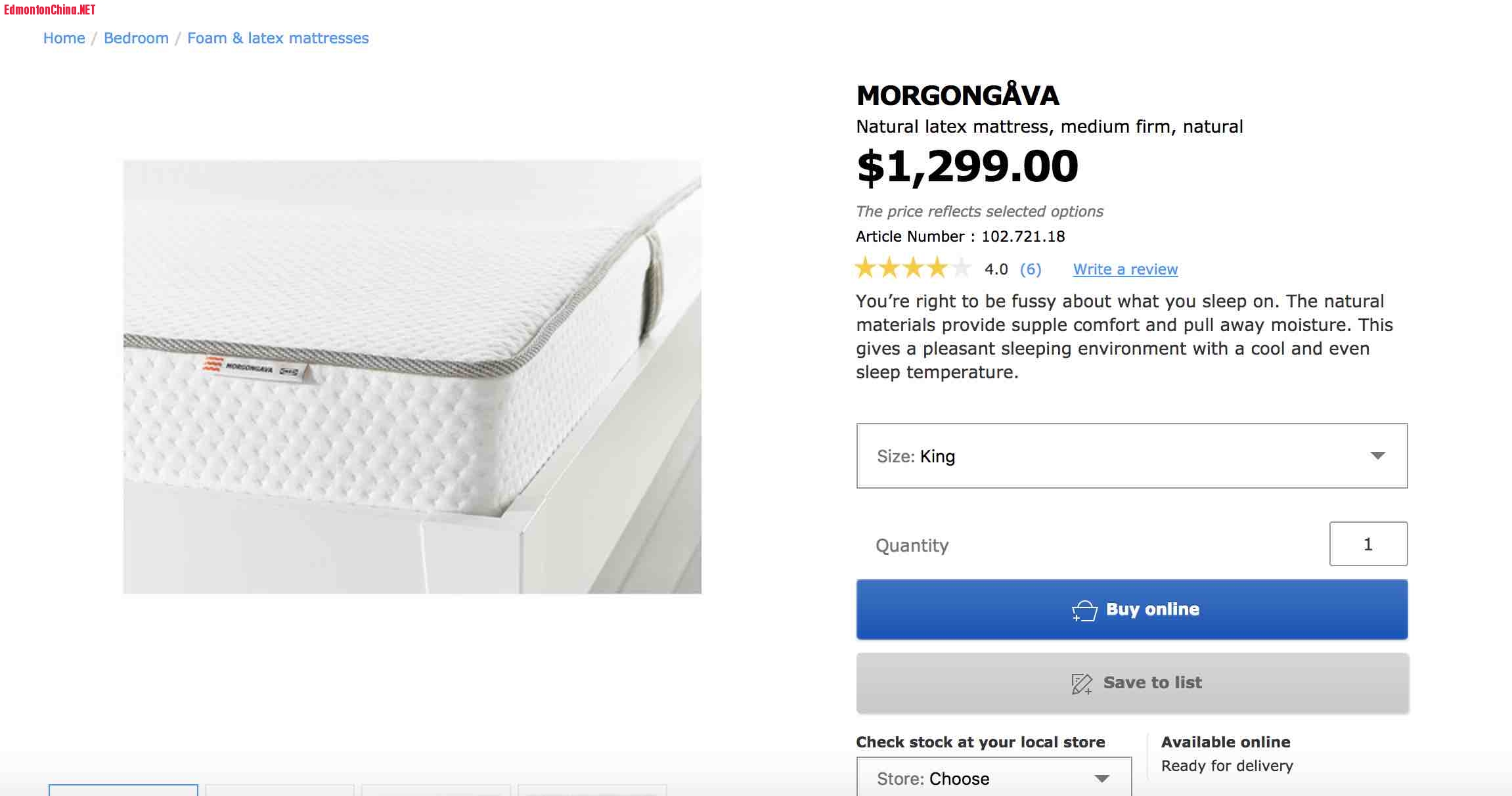Viewport: 1512px width, 796px height.
Task: Go to the Home breadcrumb
Action: (64, 38)
